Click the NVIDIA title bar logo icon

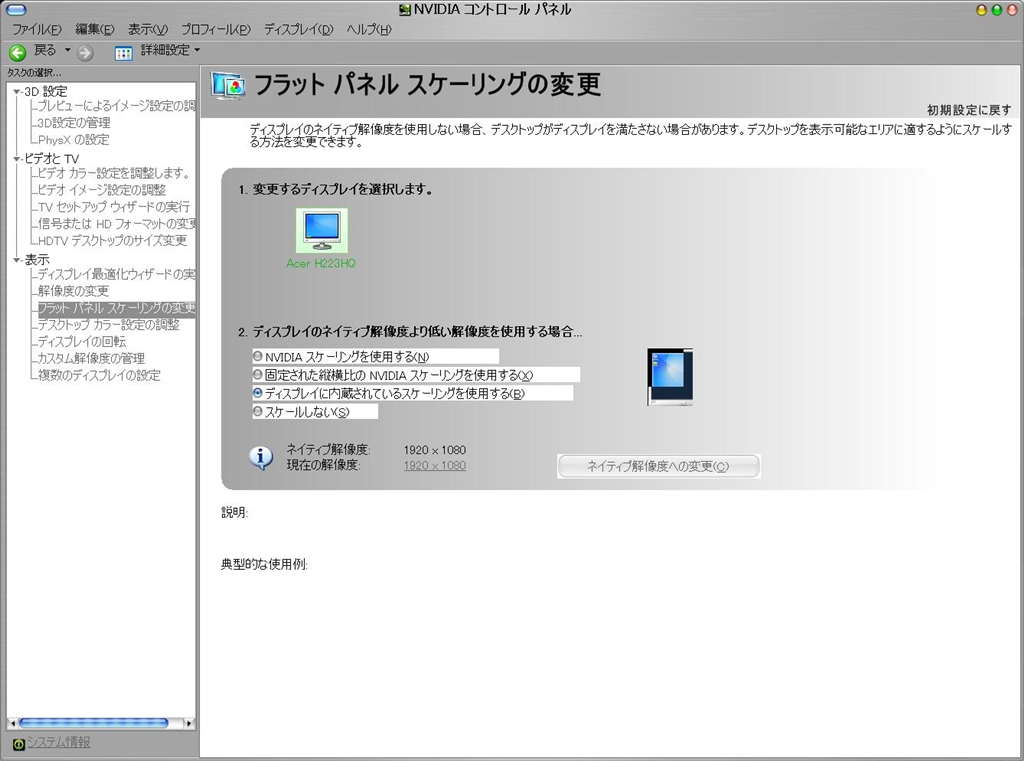point(406,10)
